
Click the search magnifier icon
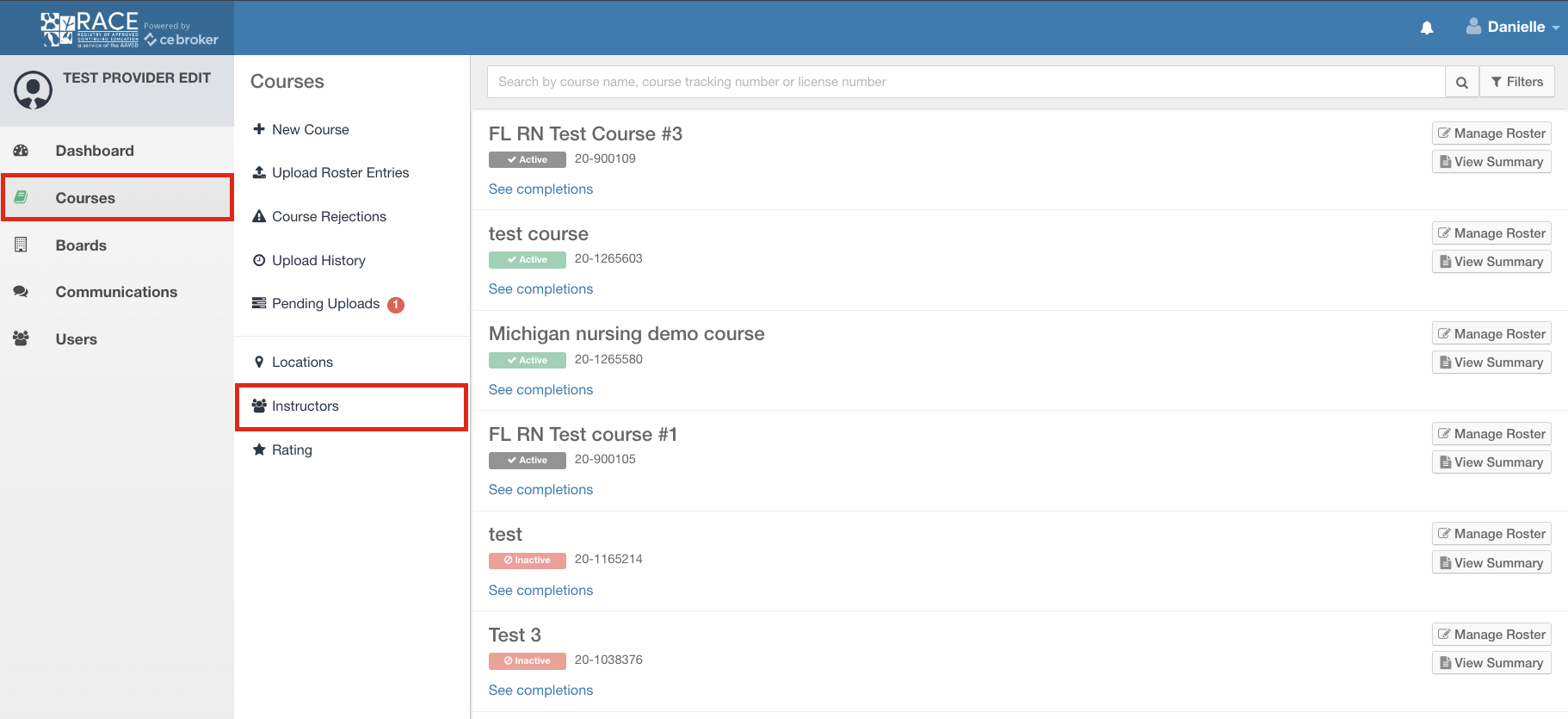1461,82
